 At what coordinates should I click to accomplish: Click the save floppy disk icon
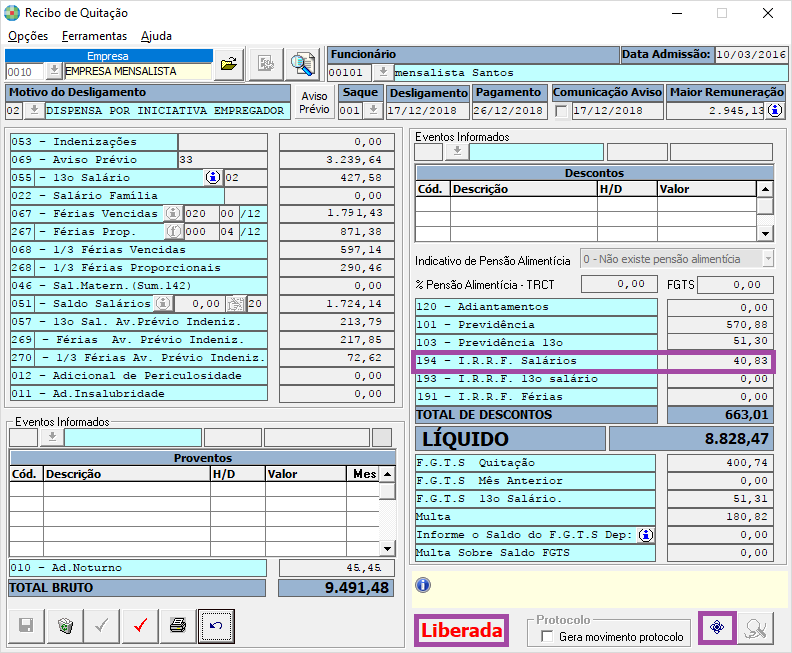point(26,626)
